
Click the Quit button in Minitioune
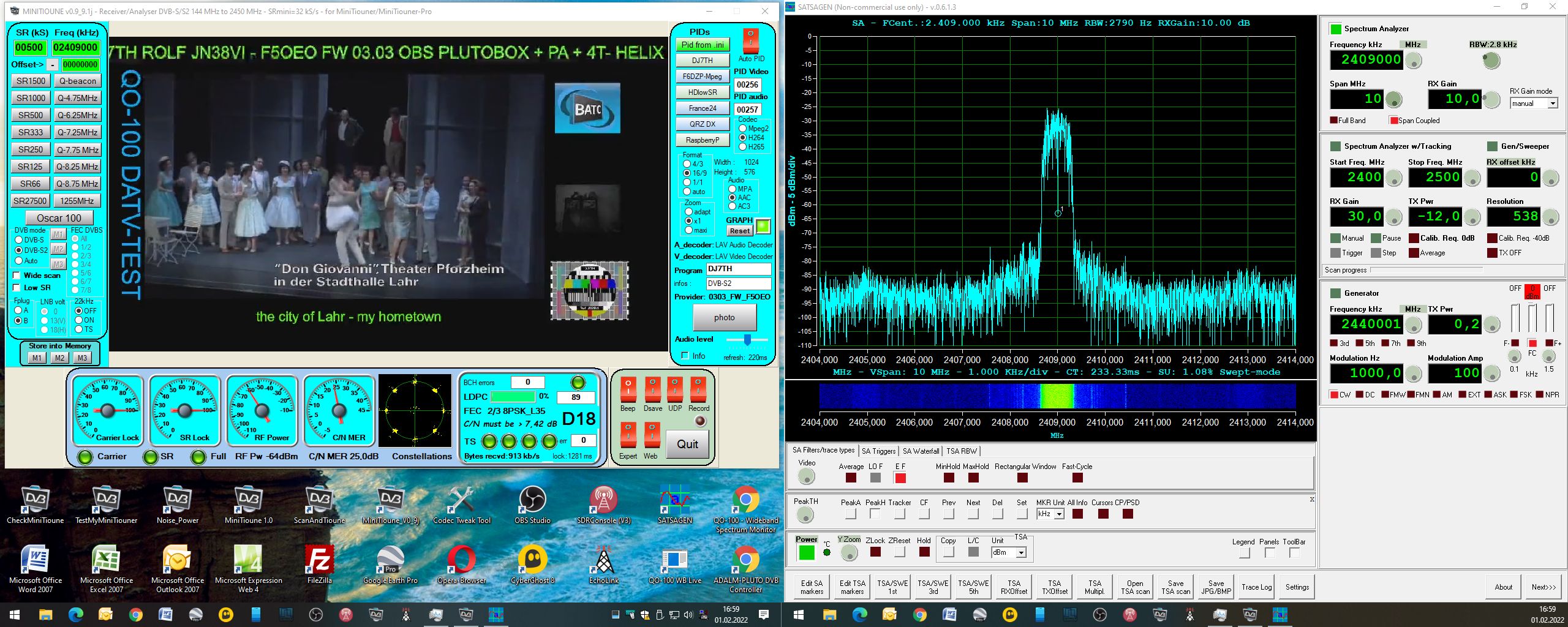pos(687,445)
